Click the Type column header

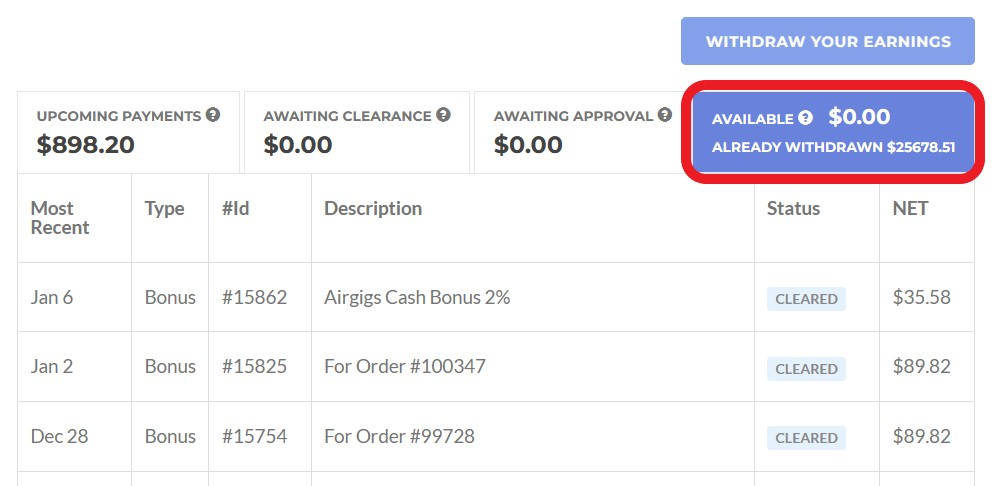(x=165, y=208)
